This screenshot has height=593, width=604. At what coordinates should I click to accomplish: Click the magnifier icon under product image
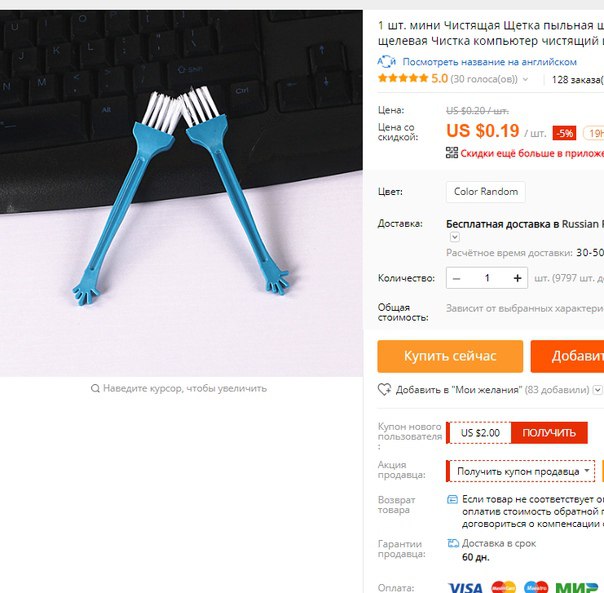click(x=95, y=388)
